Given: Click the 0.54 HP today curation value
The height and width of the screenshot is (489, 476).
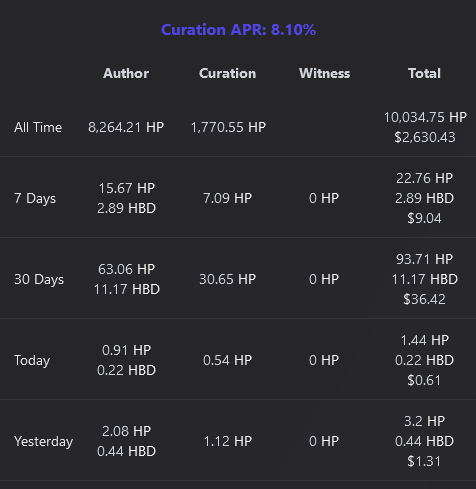Looking at the screenshot, I should pyautogui.click(x=228, y=360).
